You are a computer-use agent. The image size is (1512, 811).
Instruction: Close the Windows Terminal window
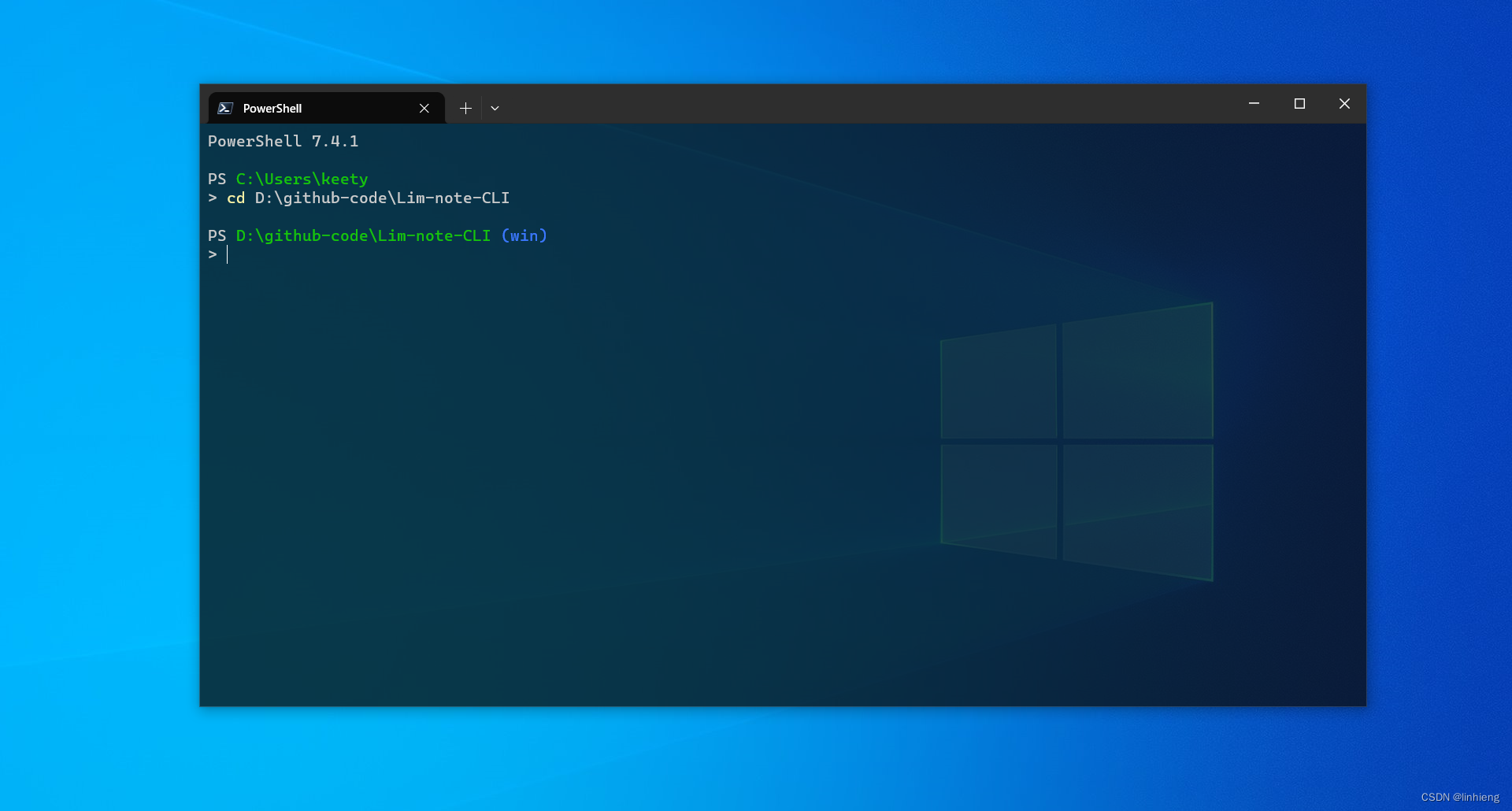tap(1344, 103)
